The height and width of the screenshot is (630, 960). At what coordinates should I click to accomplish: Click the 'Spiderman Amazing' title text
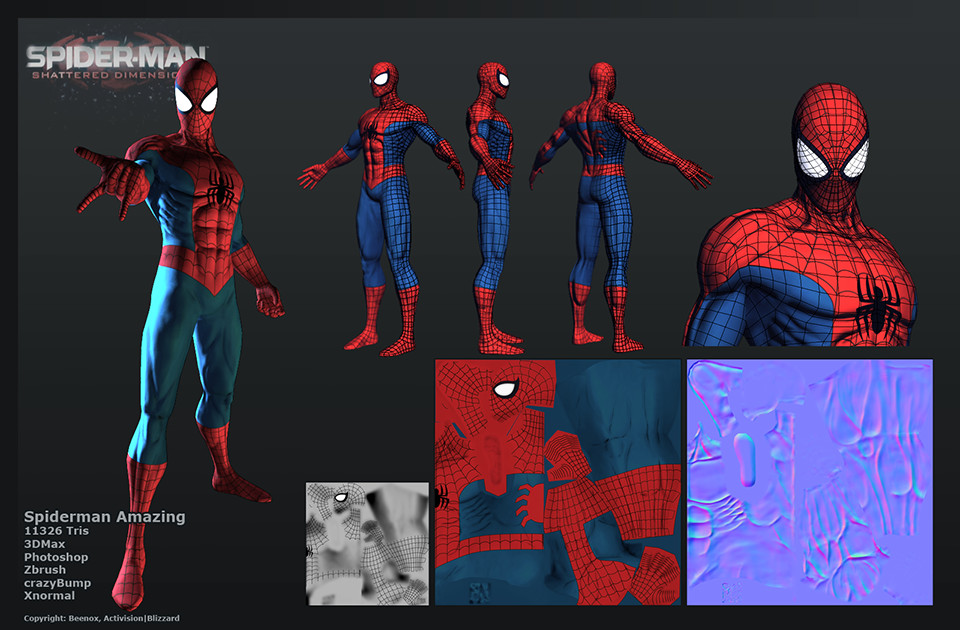pos(105,517)
